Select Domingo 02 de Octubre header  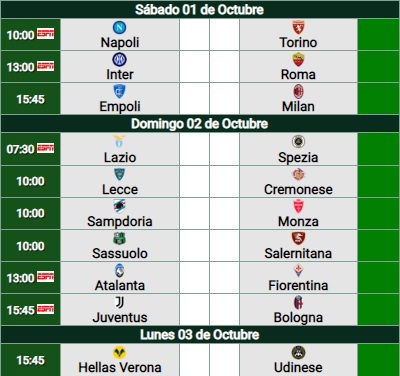(x=200, y=124)
